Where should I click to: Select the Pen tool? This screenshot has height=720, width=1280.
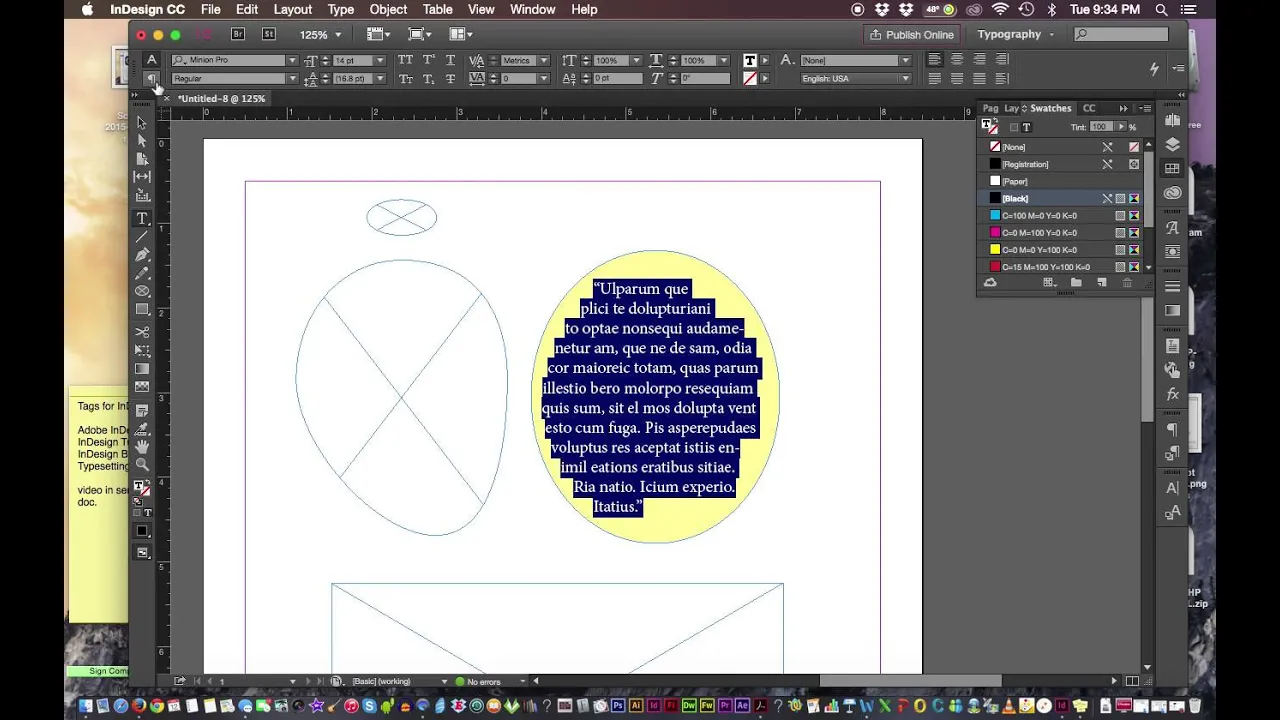[x=142, y=255]
